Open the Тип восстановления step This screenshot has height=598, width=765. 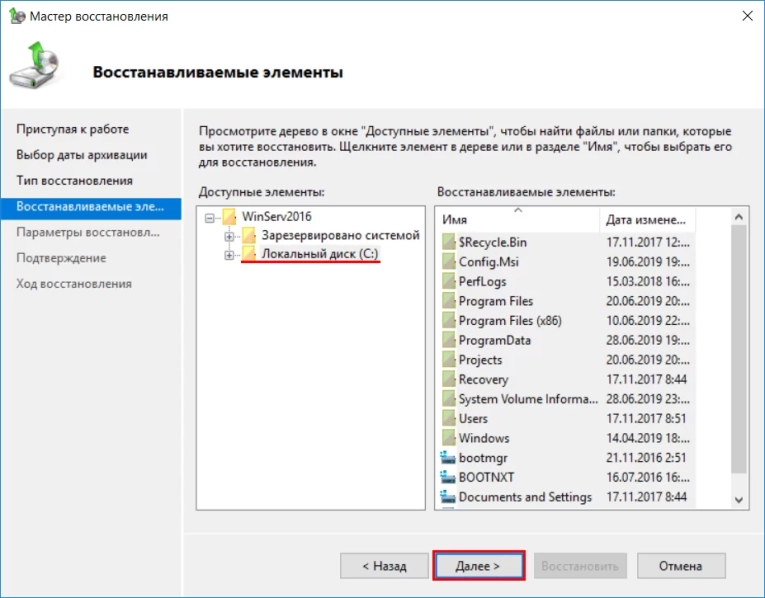pyautogui.click(x=74, y=181)
